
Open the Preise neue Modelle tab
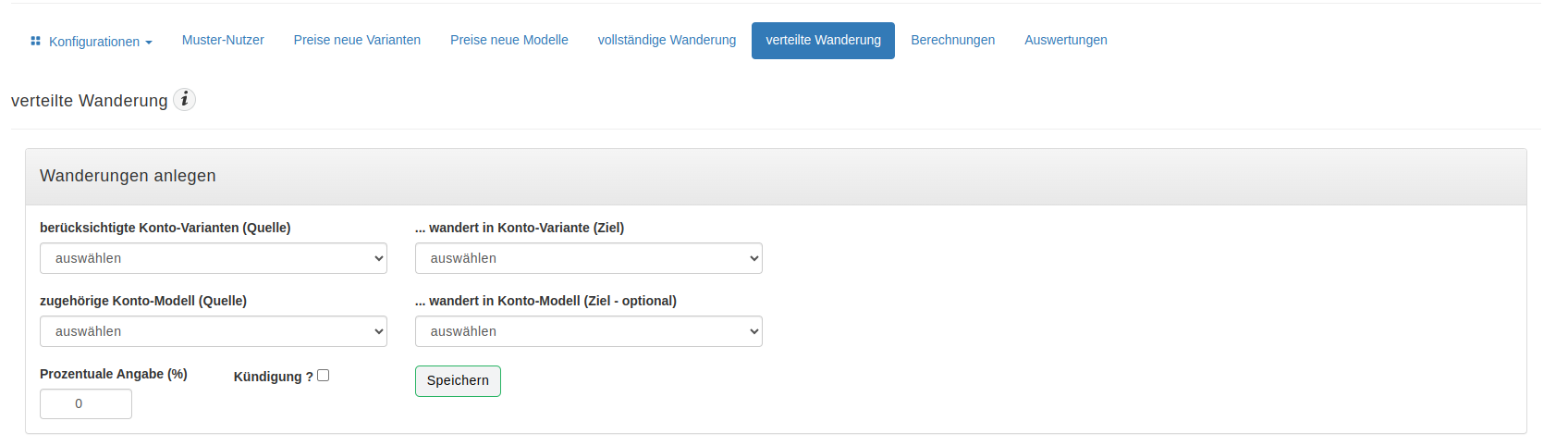coord(509,41)
